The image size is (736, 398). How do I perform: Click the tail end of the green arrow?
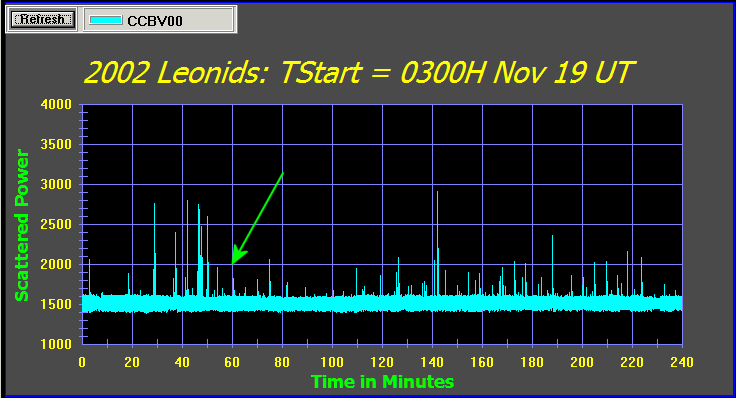(283, 173)
